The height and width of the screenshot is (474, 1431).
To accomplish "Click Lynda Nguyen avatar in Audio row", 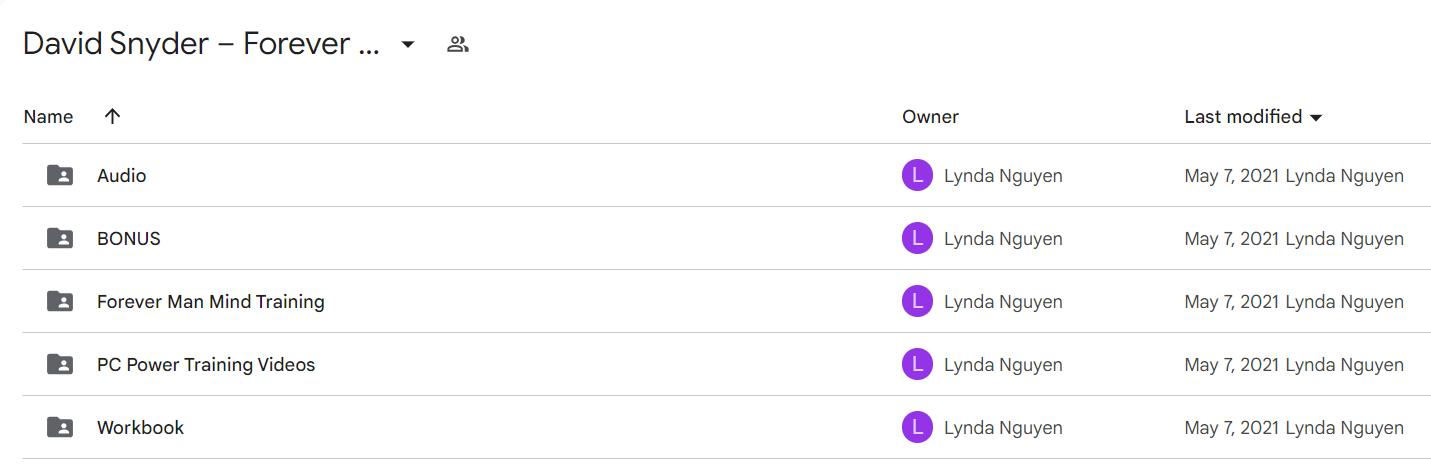I will click(917, 175).
